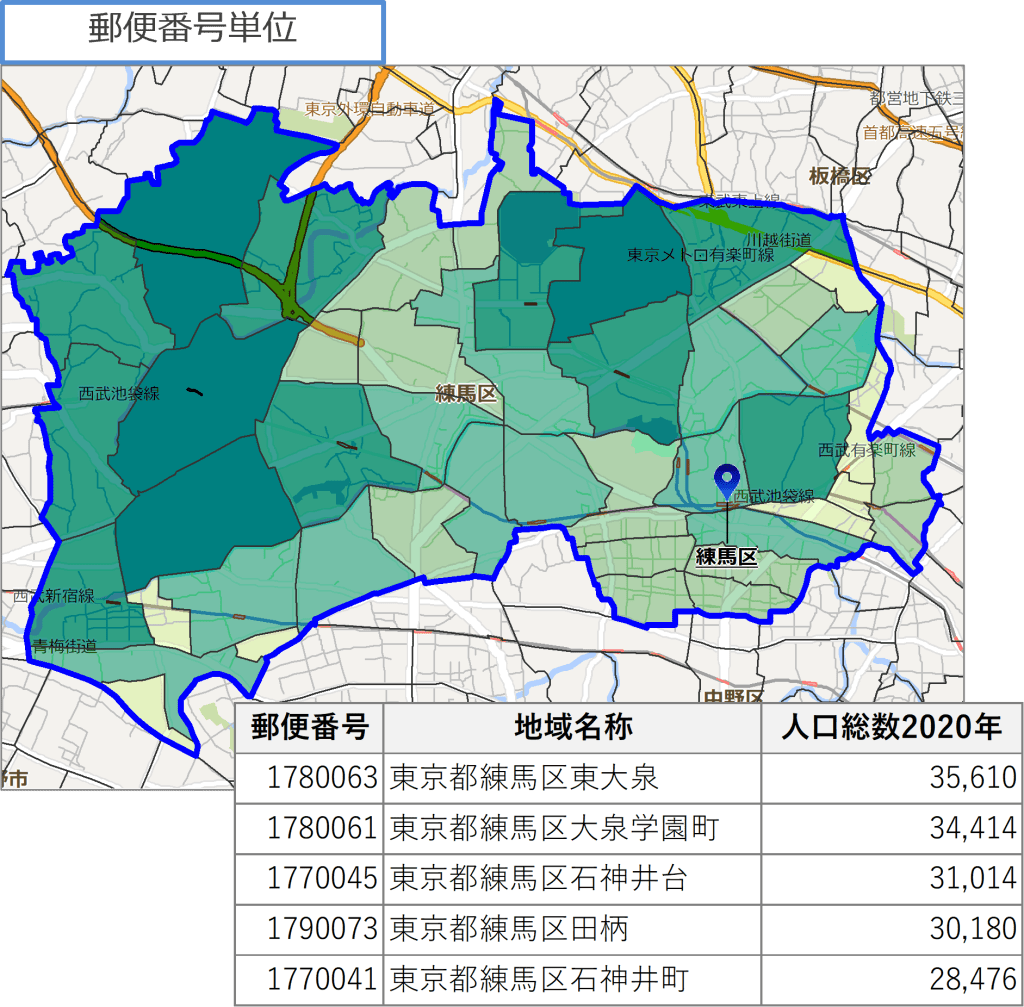This screenshot has height=1007, width=1024.
Task: Click the 西武池袋線 label on west side
Action: [119, 393]
